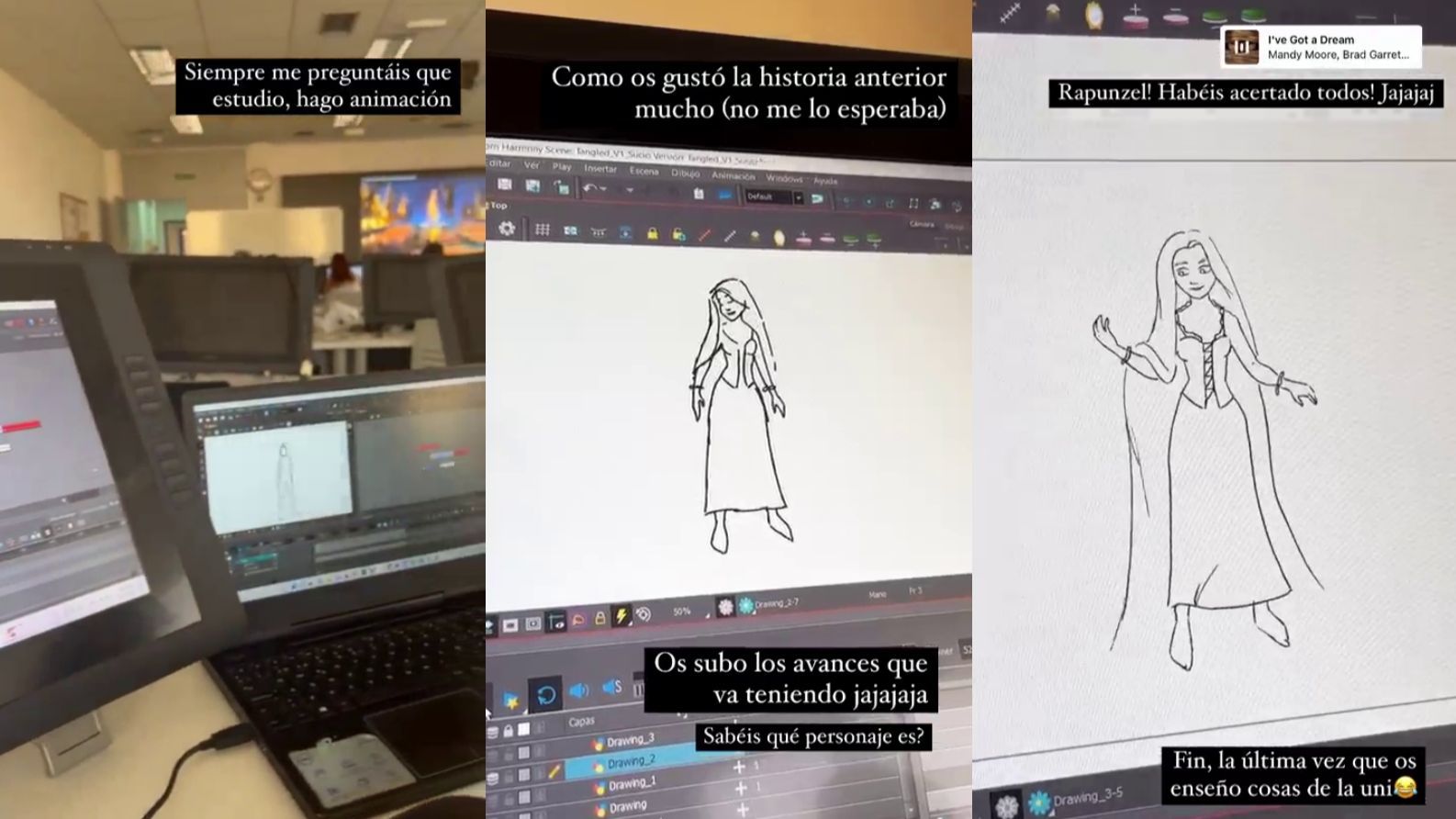
Task: Select the Drawing_2 layer
Action: [x=632, y=762]
